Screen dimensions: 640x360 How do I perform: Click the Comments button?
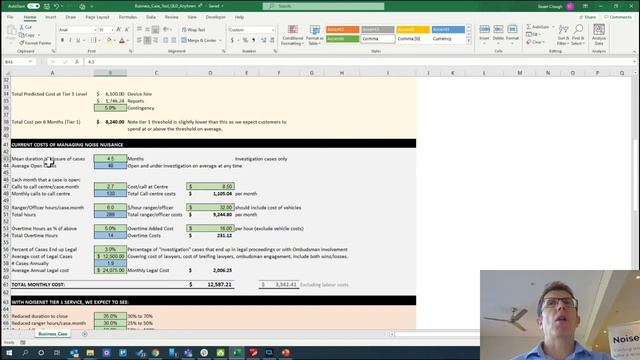tap(618, 17)
